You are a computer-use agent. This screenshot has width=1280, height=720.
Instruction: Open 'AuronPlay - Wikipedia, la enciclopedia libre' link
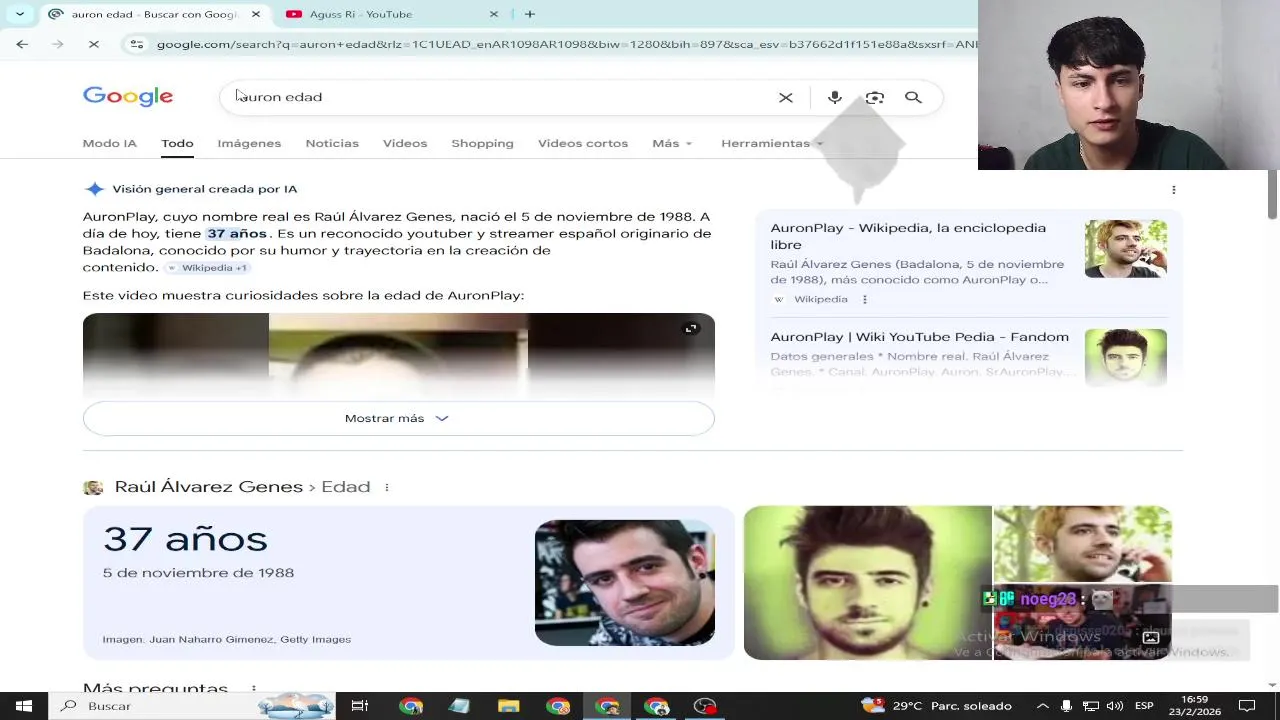pyautogui.click(x=908, y=236)
